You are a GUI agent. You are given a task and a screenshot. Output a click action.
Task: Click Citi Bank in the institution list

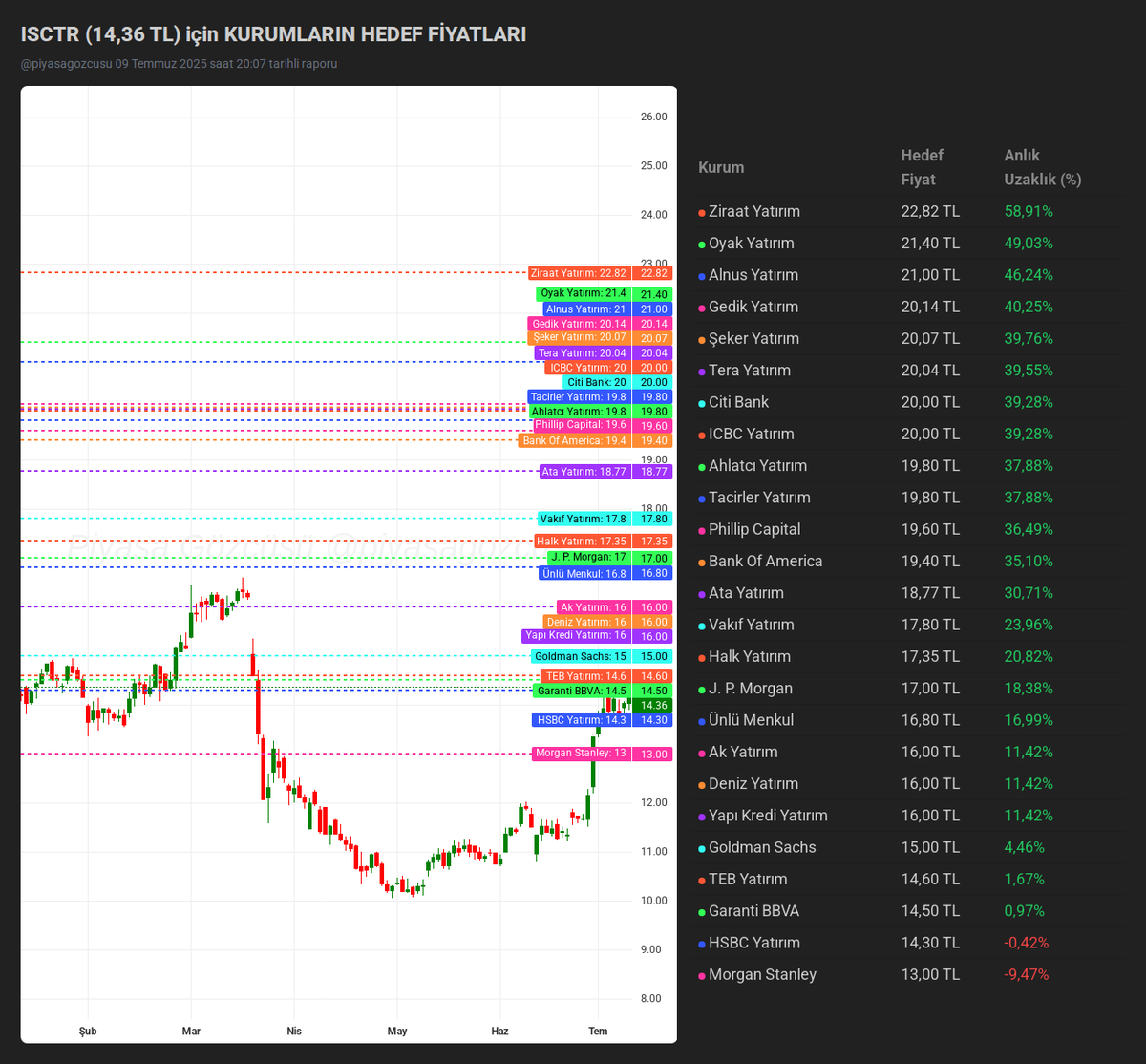[x=738, y=402]
